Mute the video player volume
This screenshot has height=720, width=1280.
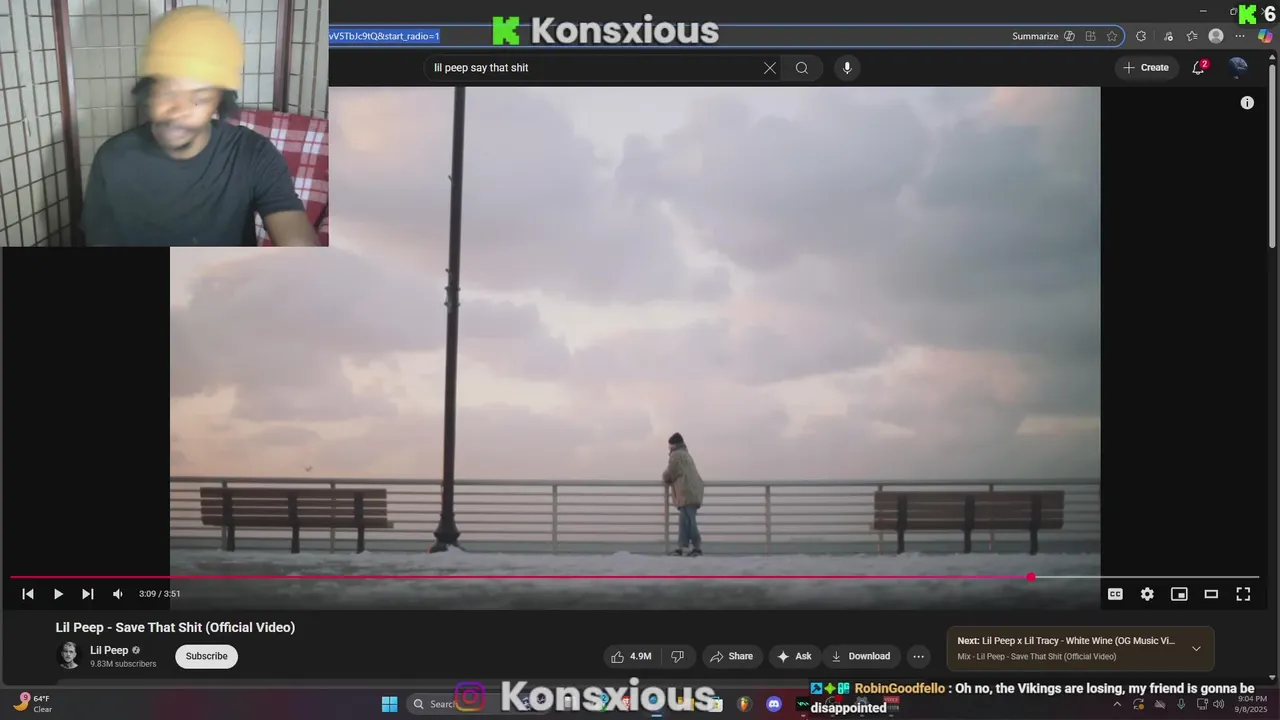118,594
